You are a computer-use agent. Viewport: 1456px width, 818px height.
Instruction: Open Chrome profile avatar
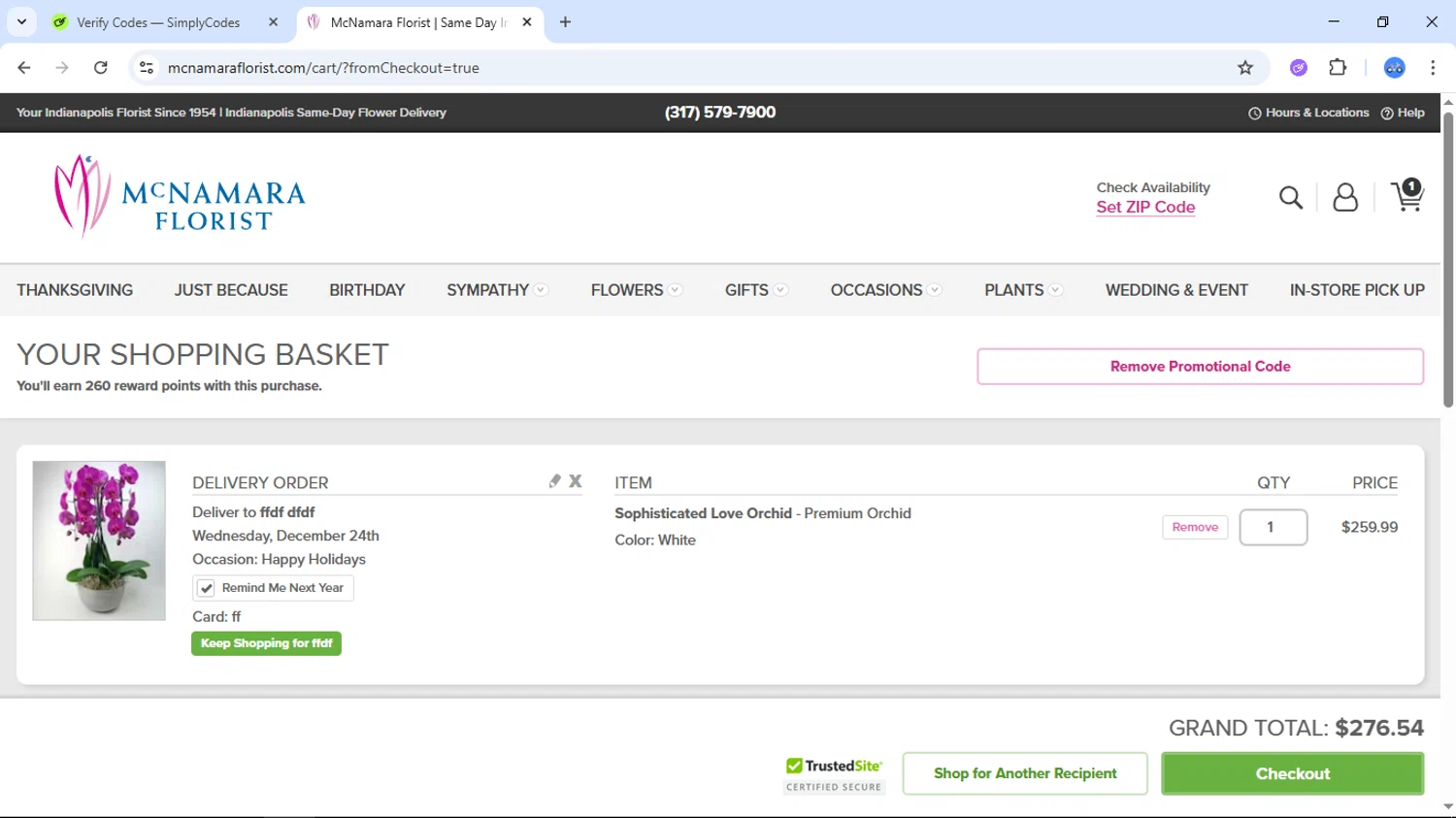coord(1394,68)
